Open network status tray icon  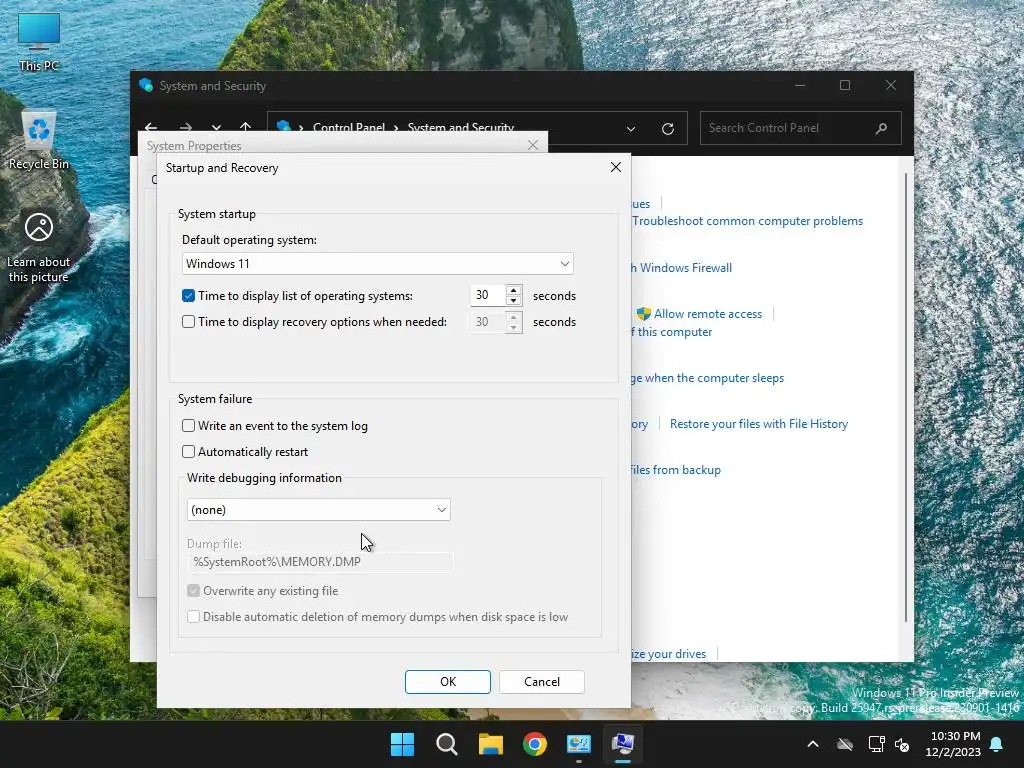click(x=876, y=744)
